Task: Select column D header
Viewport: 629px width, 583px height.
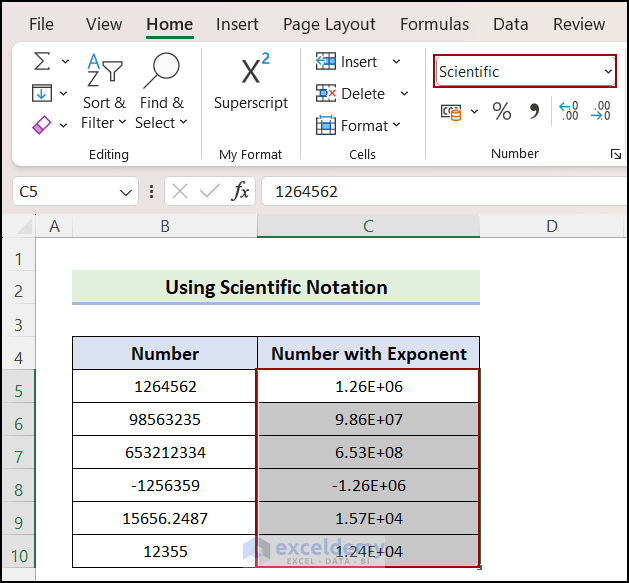Action: click(x=552, y=226)
